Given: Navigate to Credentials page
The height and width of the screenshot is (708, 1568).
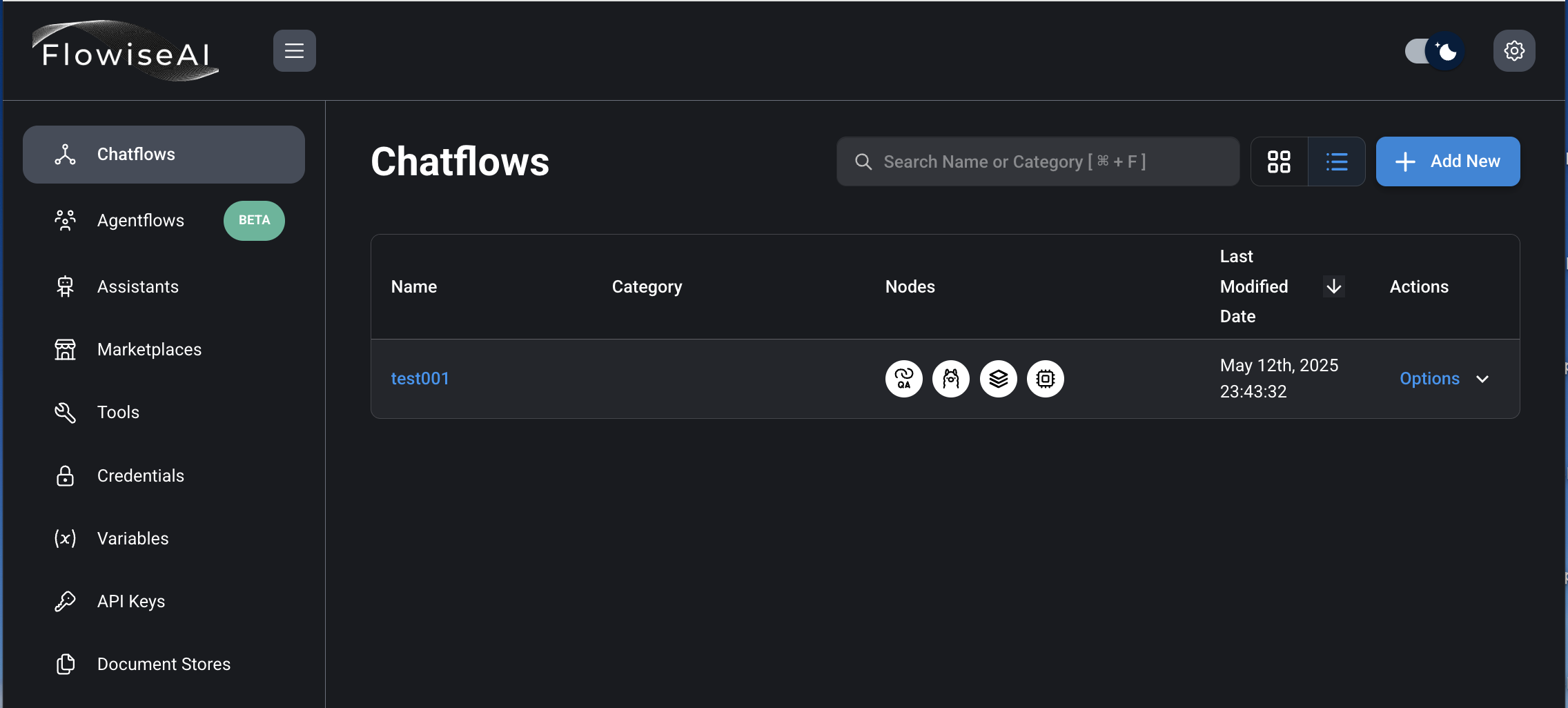Looking at the screenshot, I should point(140,476).
